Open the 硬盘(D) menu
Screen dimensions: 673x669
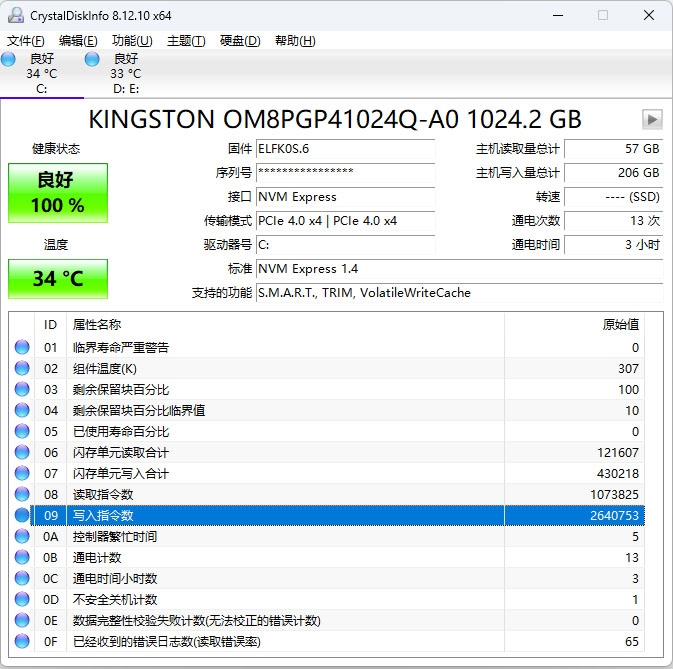[240, 41]
